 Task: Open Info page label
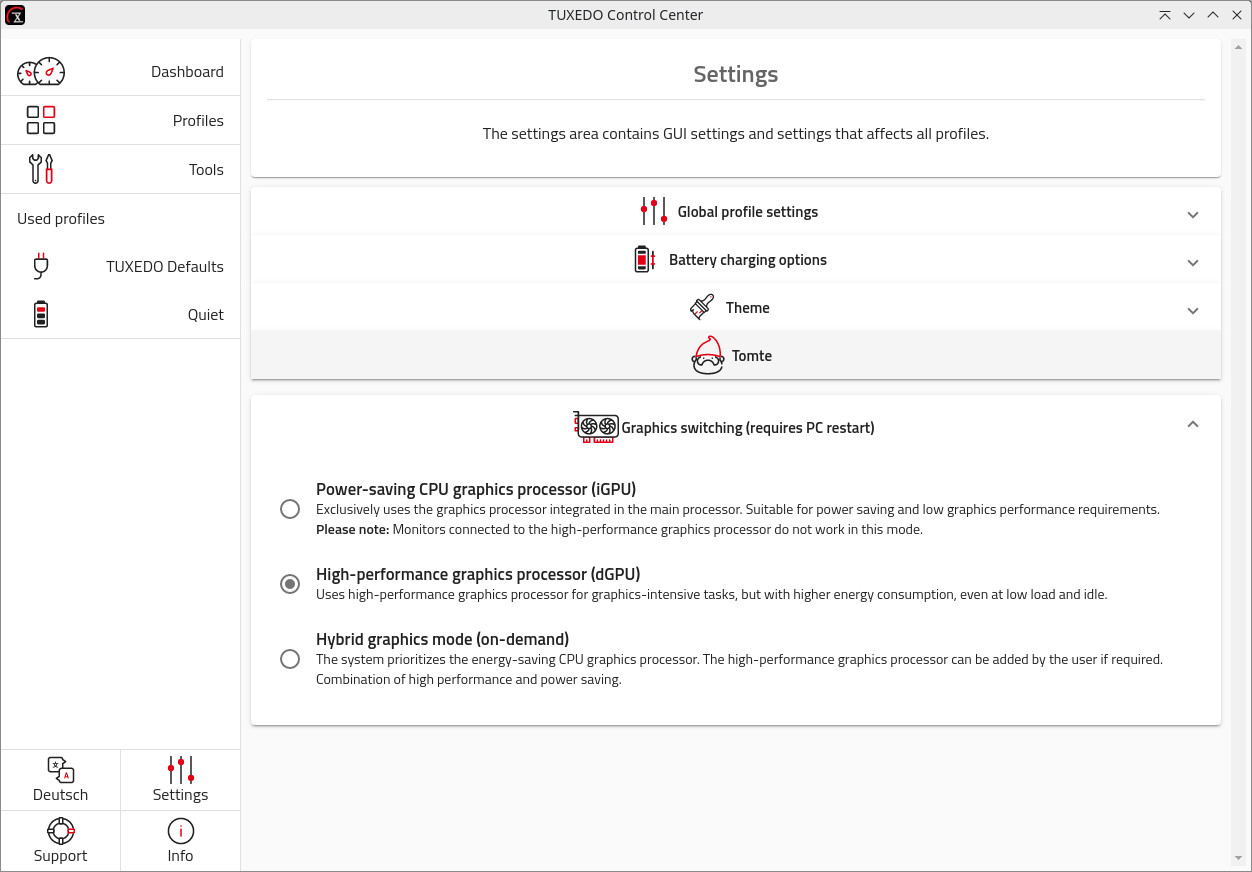(x=181, y=856)
